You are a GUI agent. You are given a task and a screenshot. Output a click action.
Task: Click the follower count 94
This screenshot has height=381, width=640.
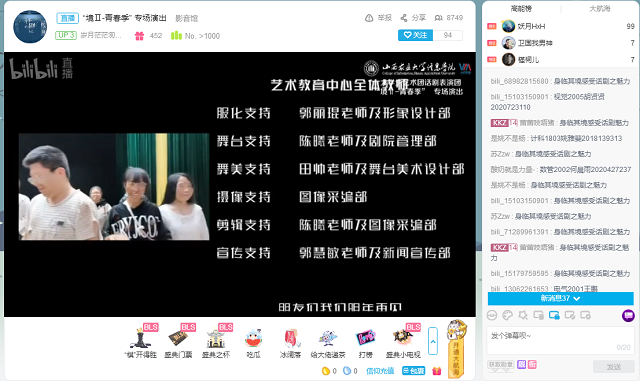(448, 35)
